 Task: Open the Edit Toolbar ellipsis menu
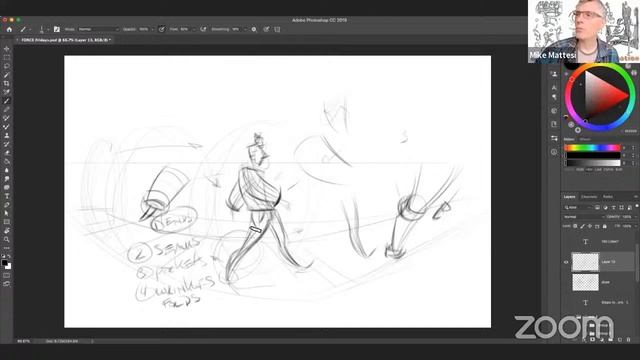[7, 247]
